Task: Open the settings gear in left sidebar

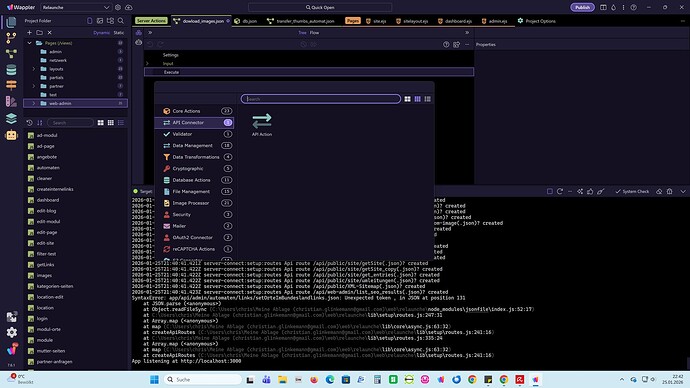Action: pyautogui.click(x=11, y=332)
